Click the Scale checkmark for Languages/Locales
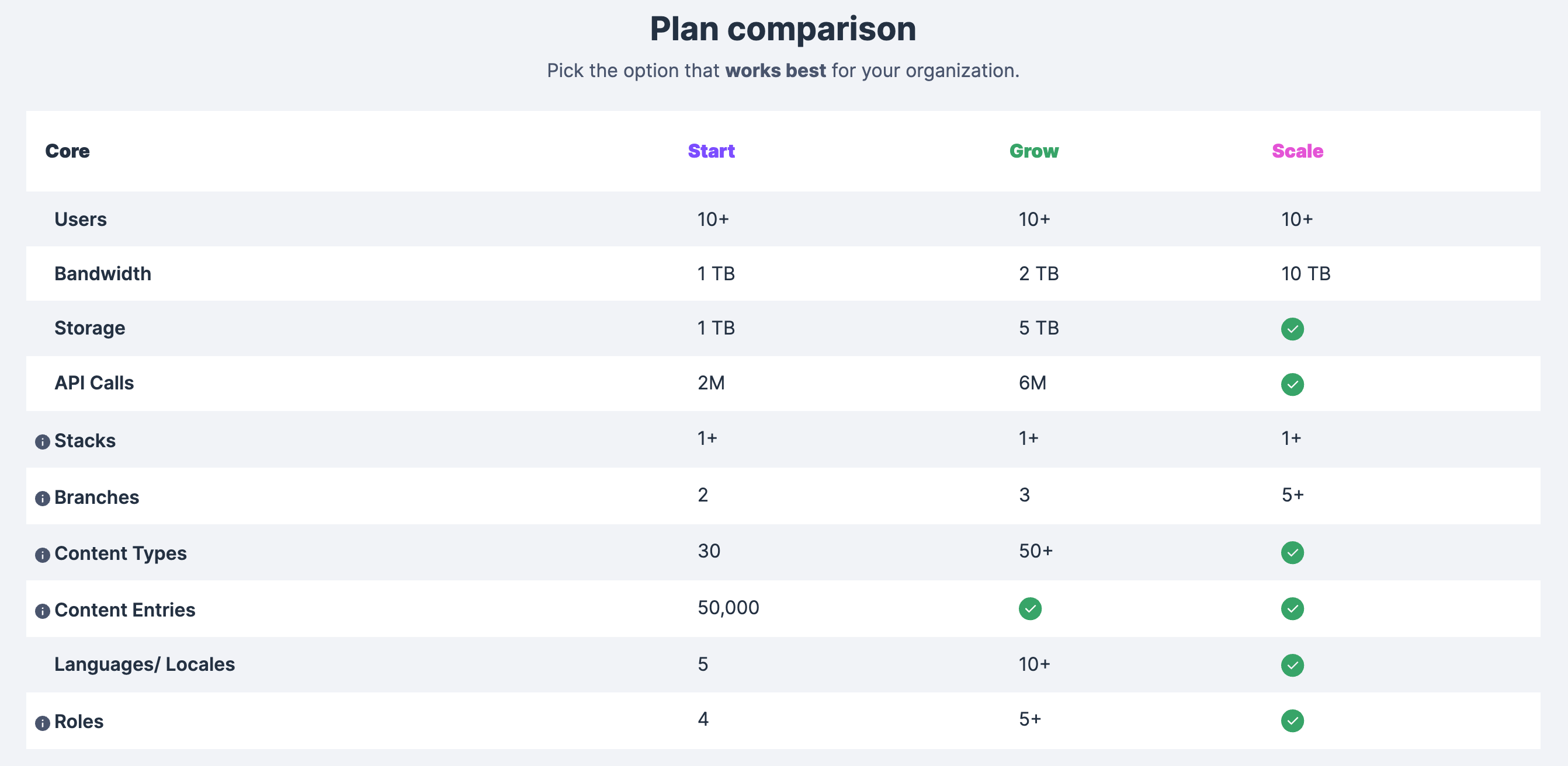Image resolution: width=1568 pixels, height=766 pixels. 1292,665
